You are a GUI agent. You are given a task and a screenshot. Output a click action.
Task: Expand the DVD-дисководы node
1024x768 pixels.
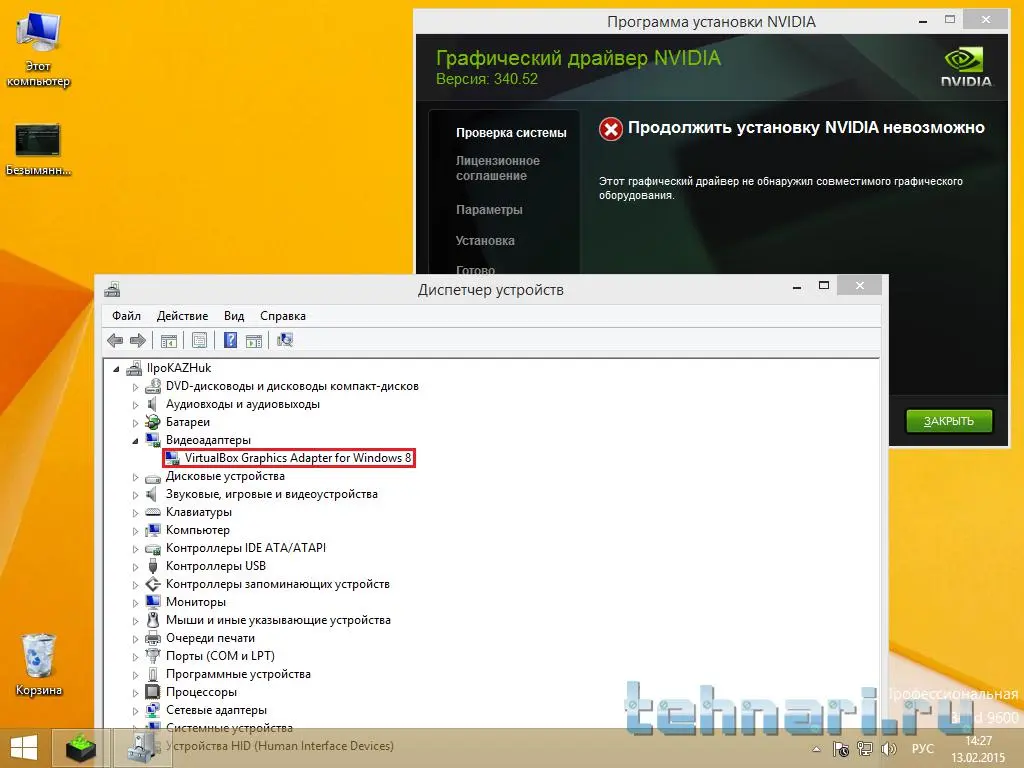[x=136, y=387]
